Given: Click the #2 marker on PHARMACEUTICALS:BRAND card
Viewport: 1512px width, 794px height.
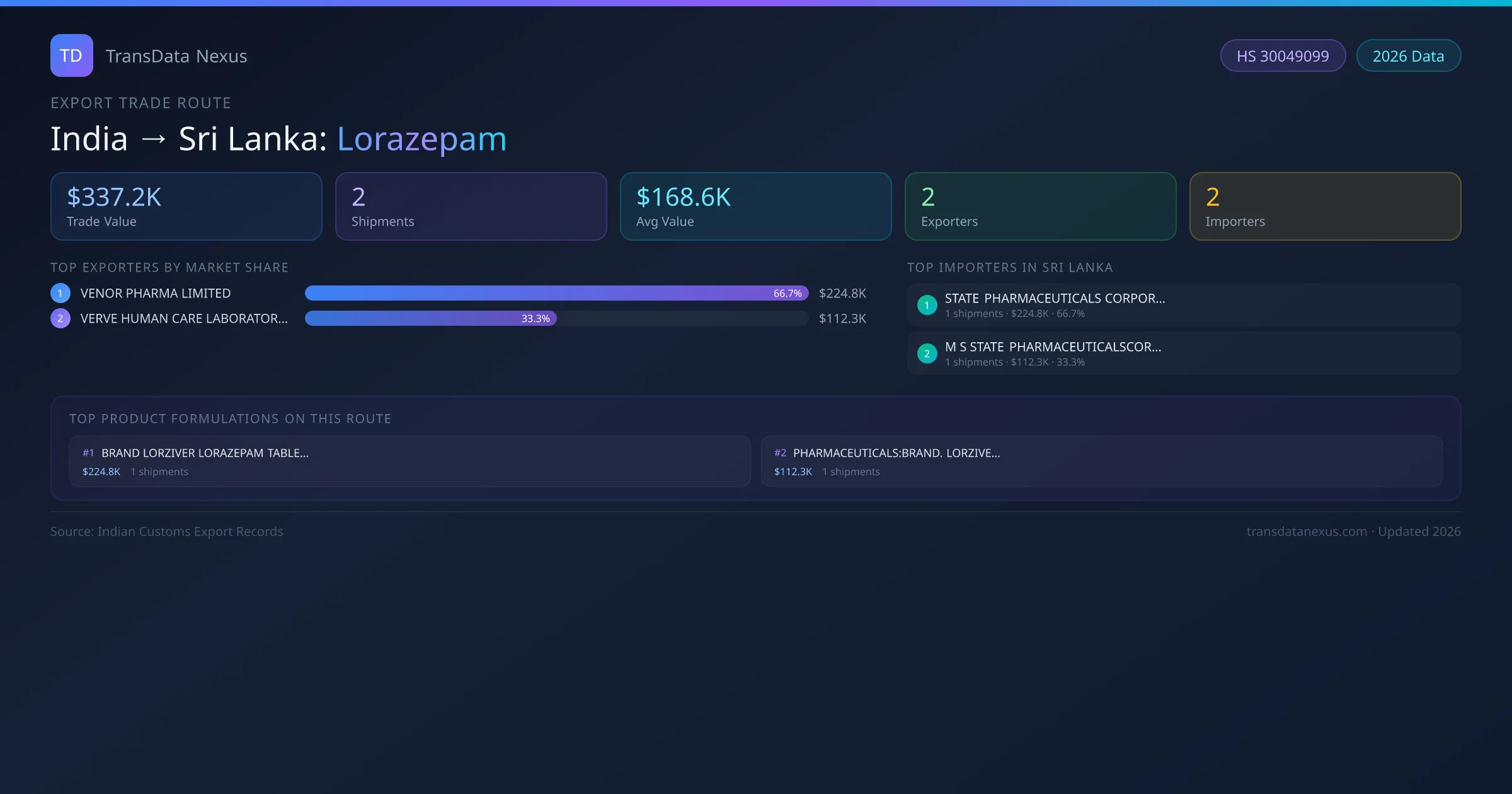Looking at the screenshot, I should tap(781, 452).
